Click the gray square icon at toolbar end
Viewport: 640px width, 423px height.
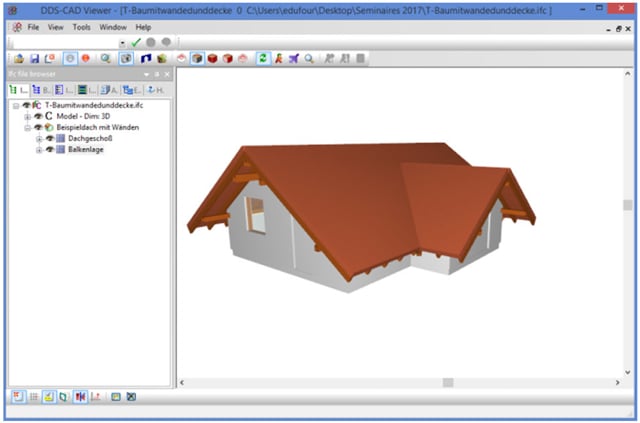tap(360, 58)
